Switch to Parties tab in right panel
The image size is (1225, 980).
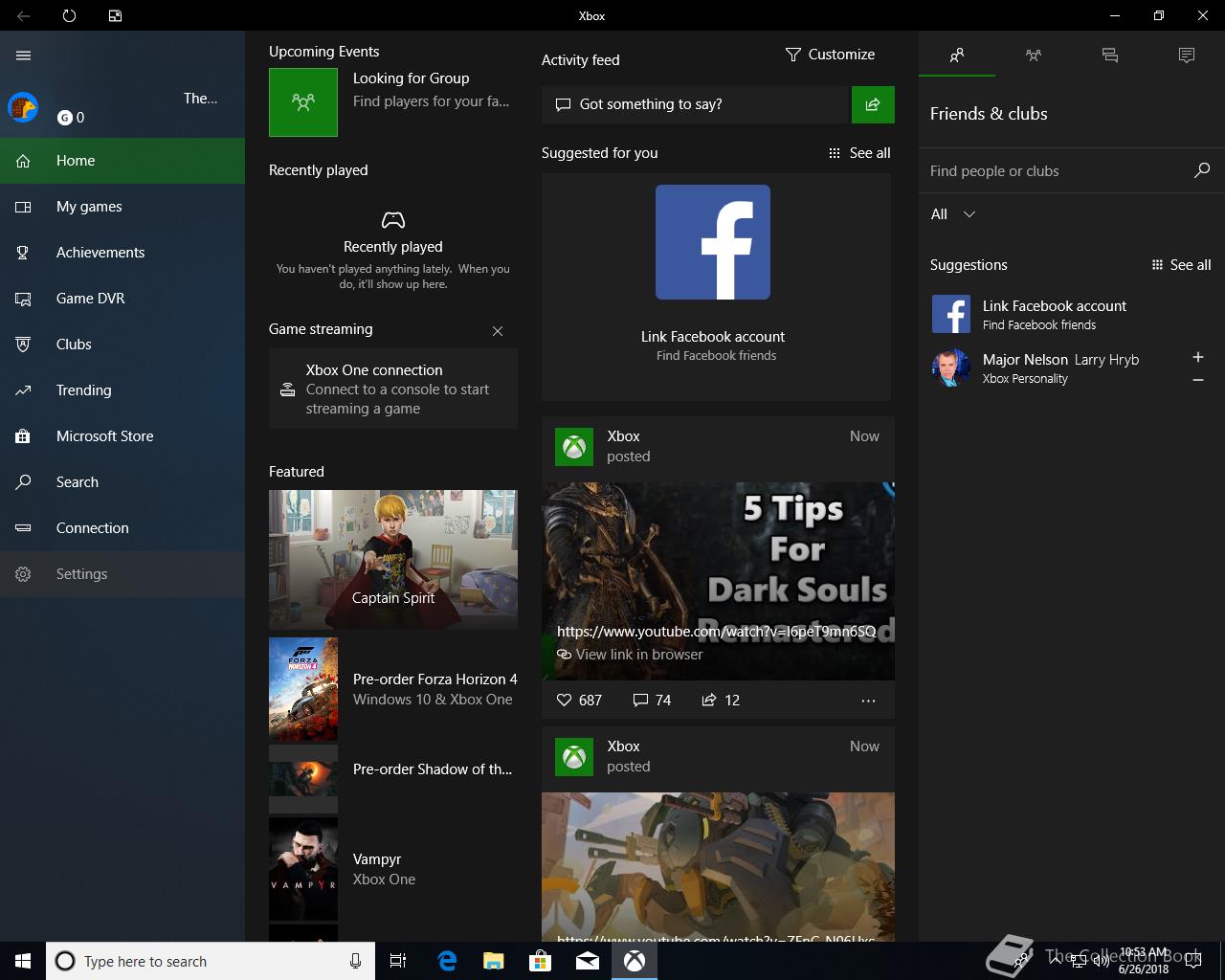tap(1034, 56)
